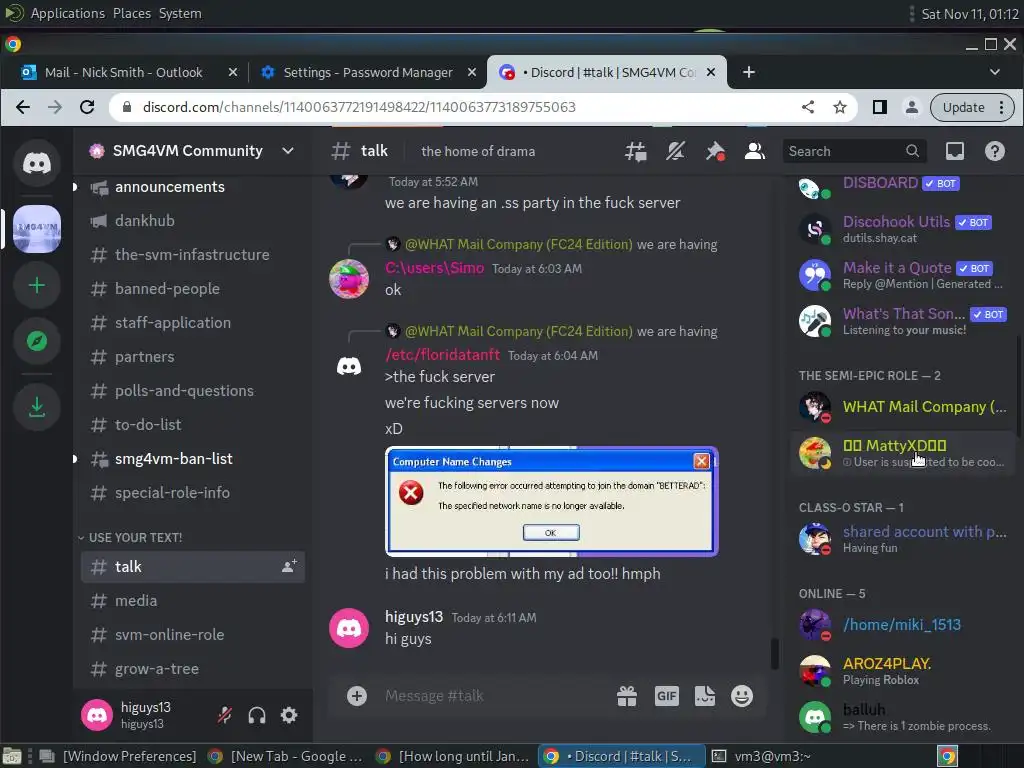Select the SMG4VM server icon in sidebar
Viewport: 1024px width, 768px height.
[x=37, y=229]
